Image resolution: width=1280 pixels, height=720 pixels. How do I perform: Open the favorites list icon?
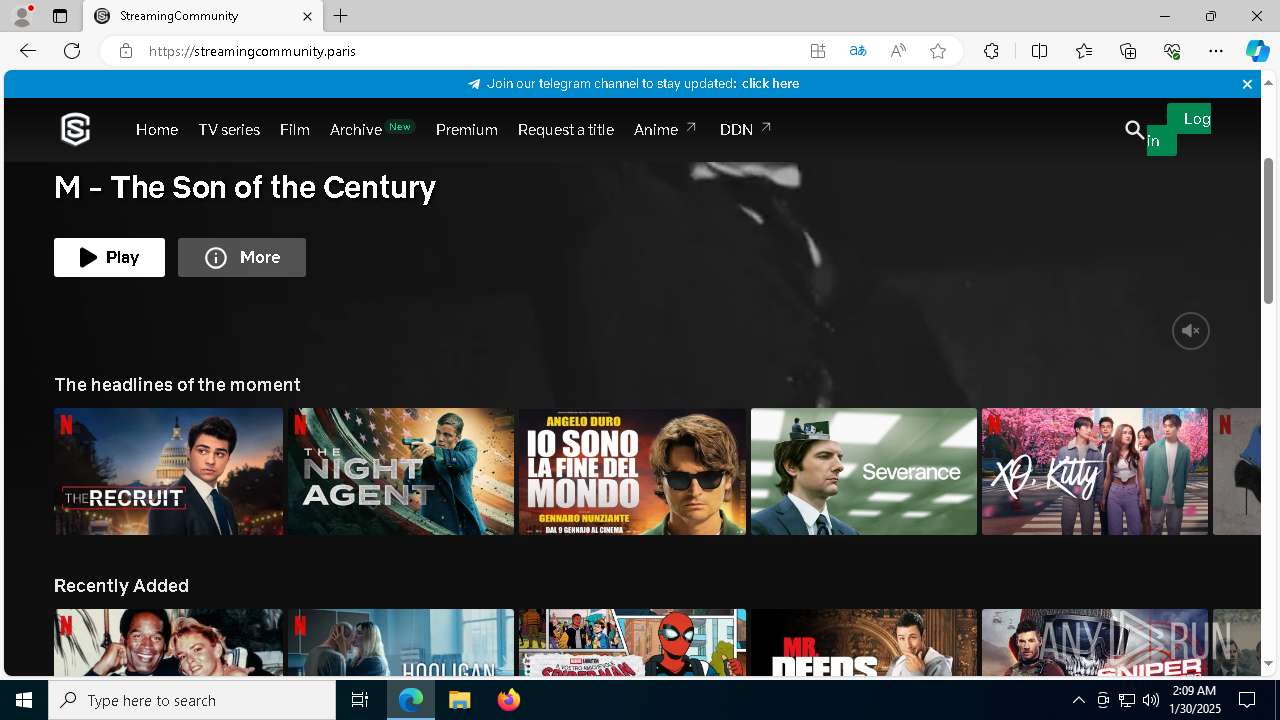pyautogui.click(x=1084, y=51)
